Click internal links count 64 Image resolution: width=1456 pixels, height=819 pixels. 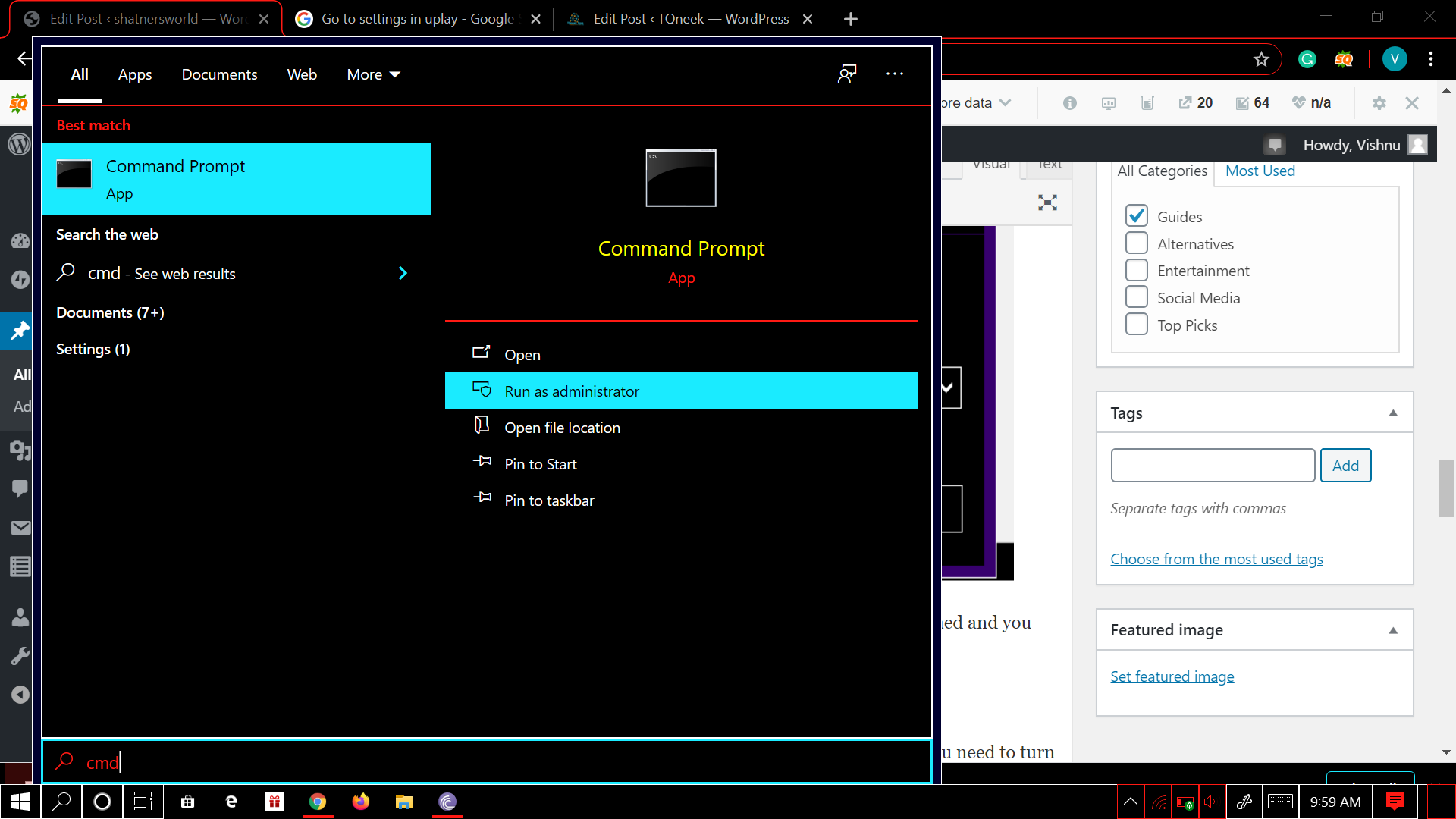click(1253, 103)
